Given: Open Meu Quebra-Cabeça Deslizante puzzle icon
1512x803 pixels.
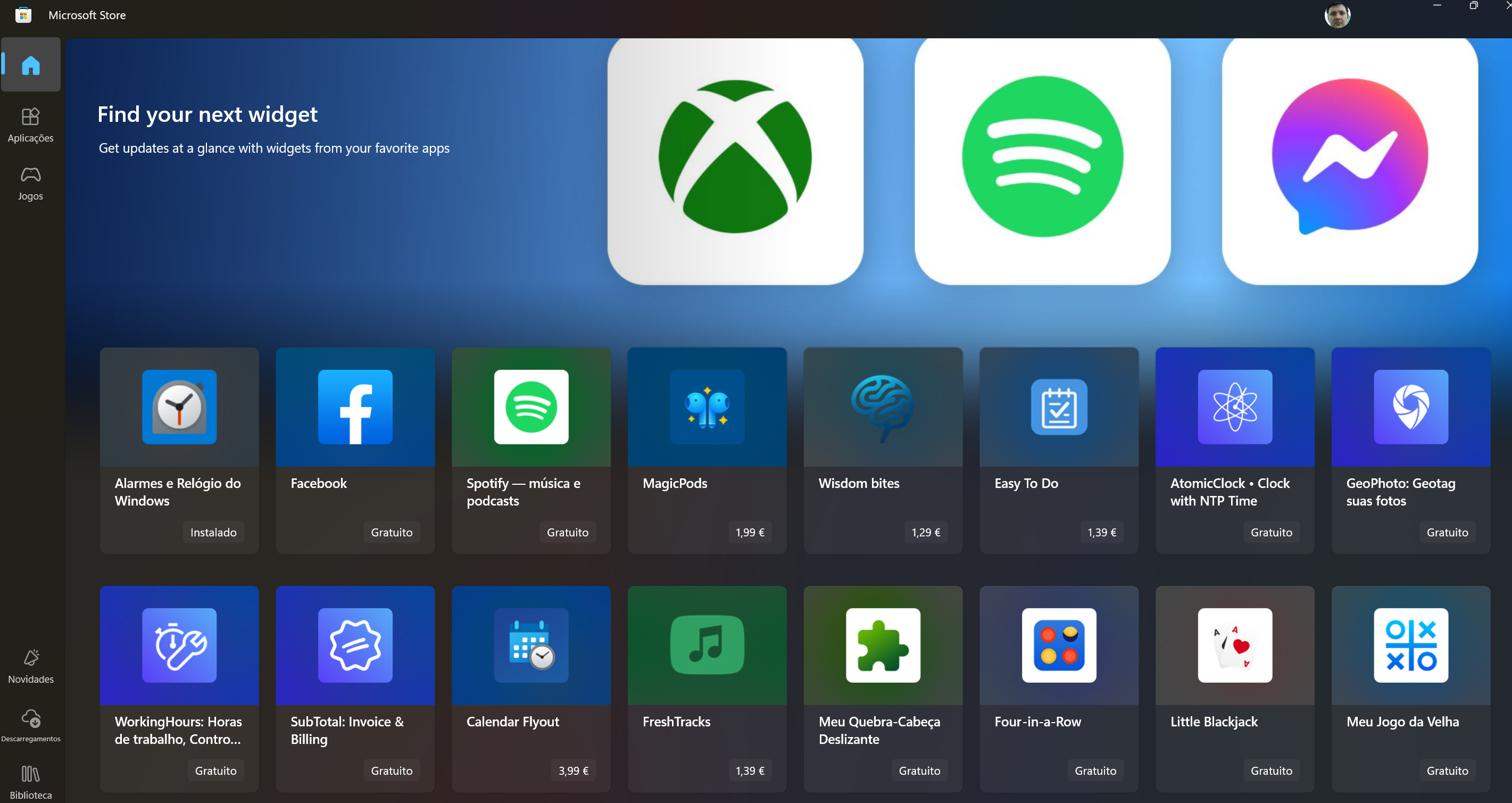Looking at the screenshot, I should [x=883, y=645].
